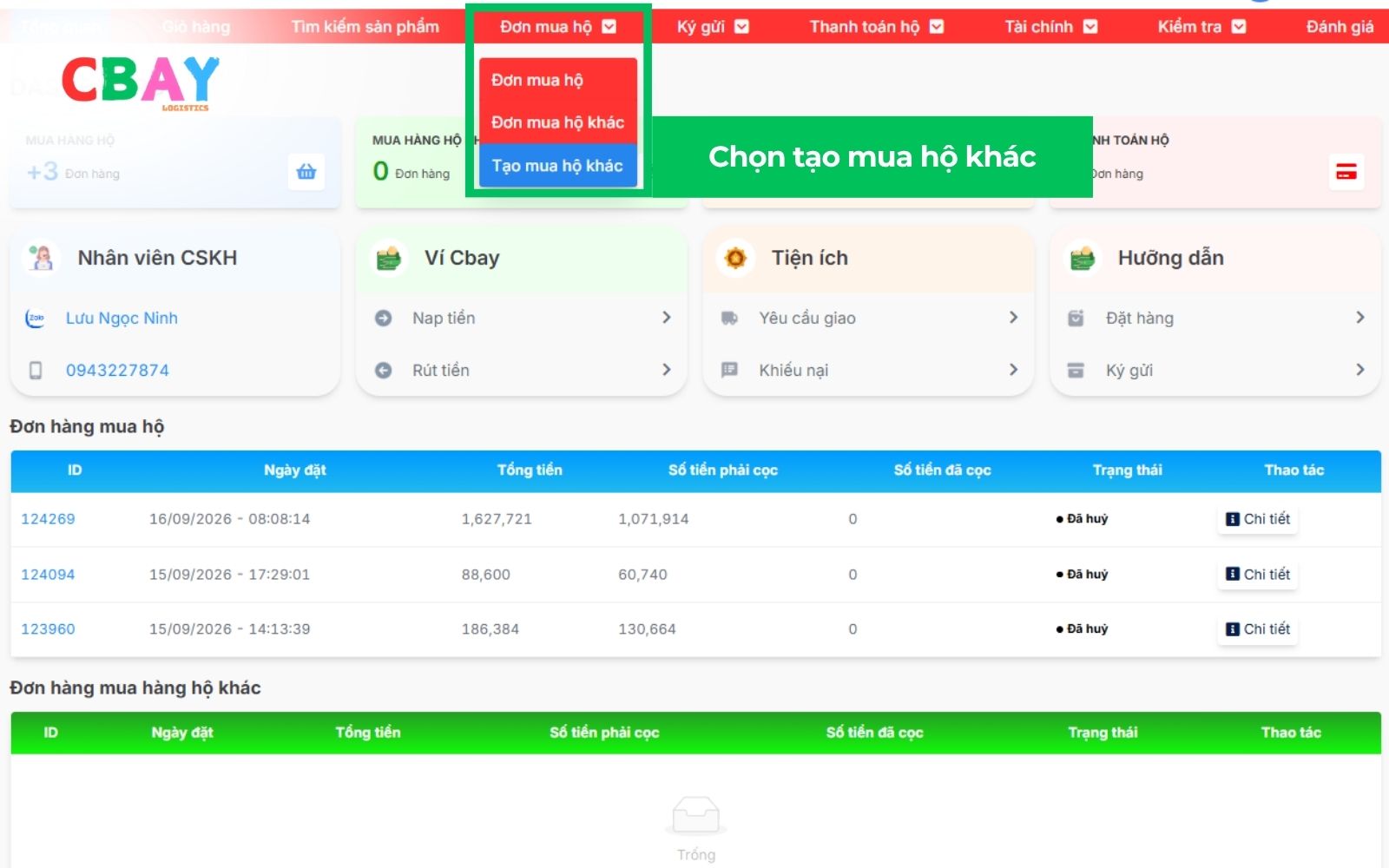Click the shopping basket icon in Mua hàng hộ card
Screen dimensions: 1389x868
(x=306, y=171)
